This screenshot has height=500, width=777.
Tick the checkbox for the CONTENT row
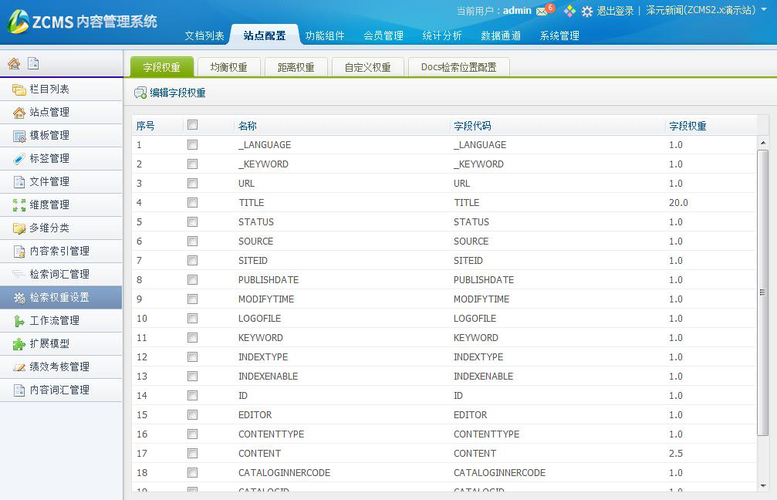[x=192, y=453]
